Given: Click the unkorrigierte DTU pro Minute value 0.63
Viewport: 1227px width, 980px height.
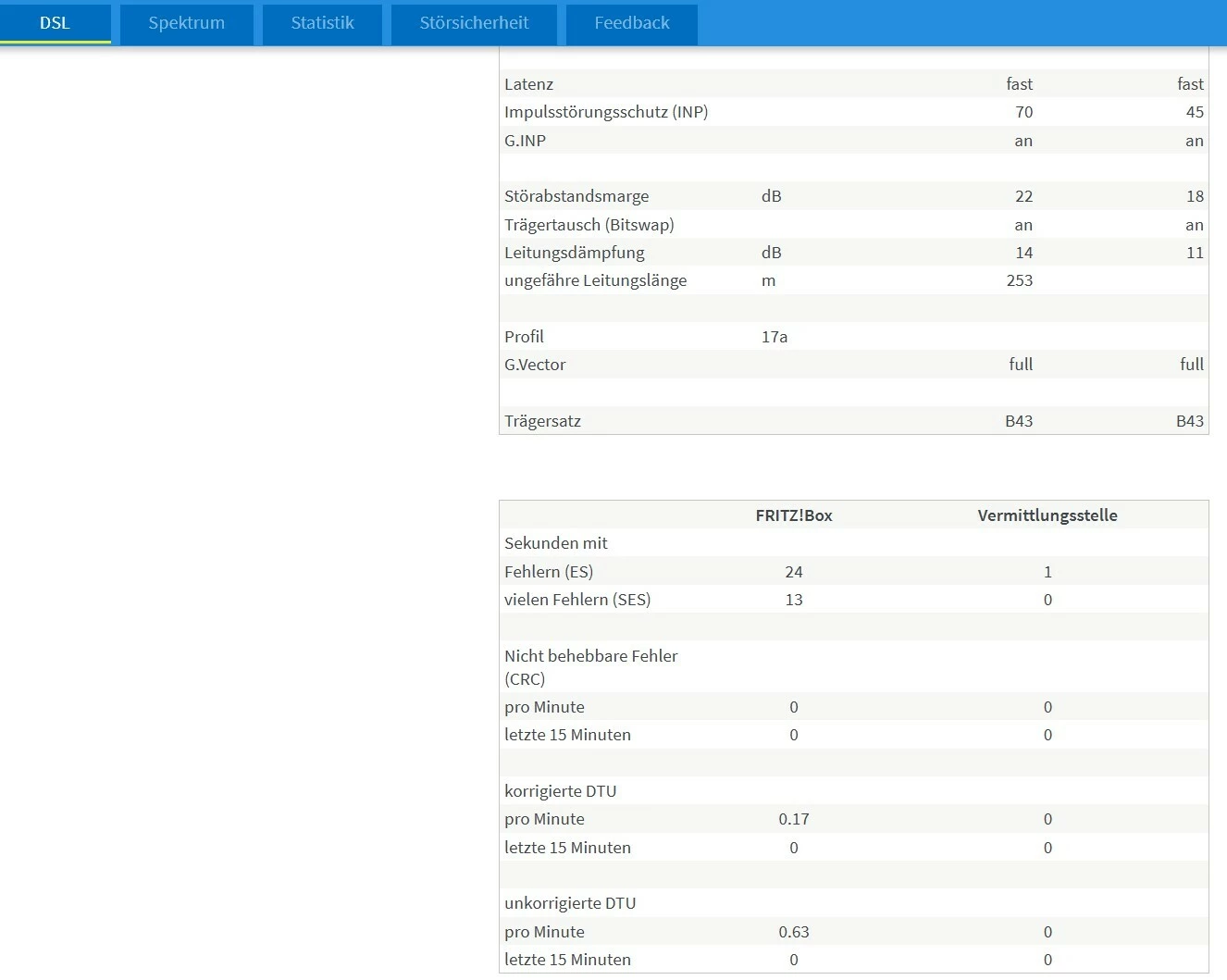Looking at the screenshot, I should [794, 932].
